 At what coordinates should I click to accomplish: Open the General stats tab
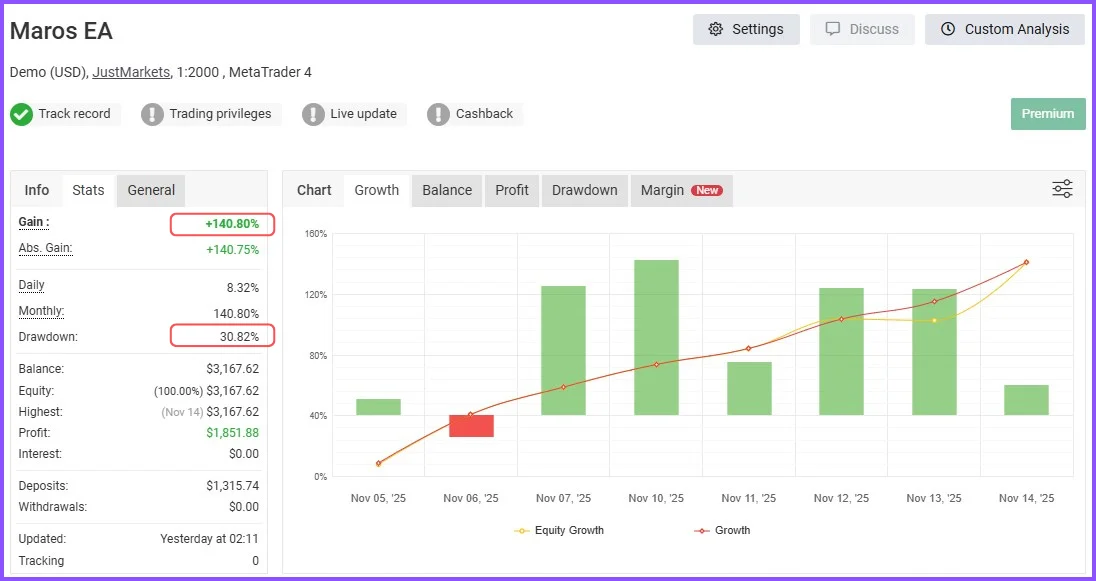(150, 190)
